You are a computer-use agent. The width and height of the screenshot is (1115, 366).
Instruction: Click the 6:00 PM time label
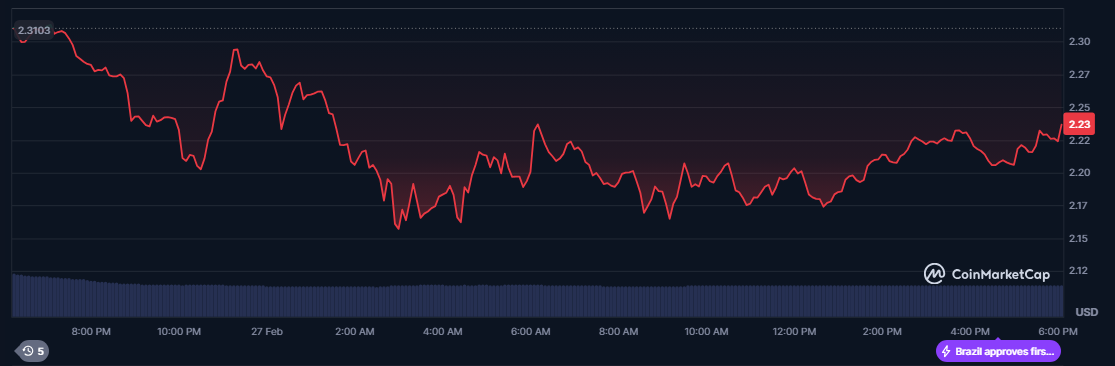[x=1058, y=331]
